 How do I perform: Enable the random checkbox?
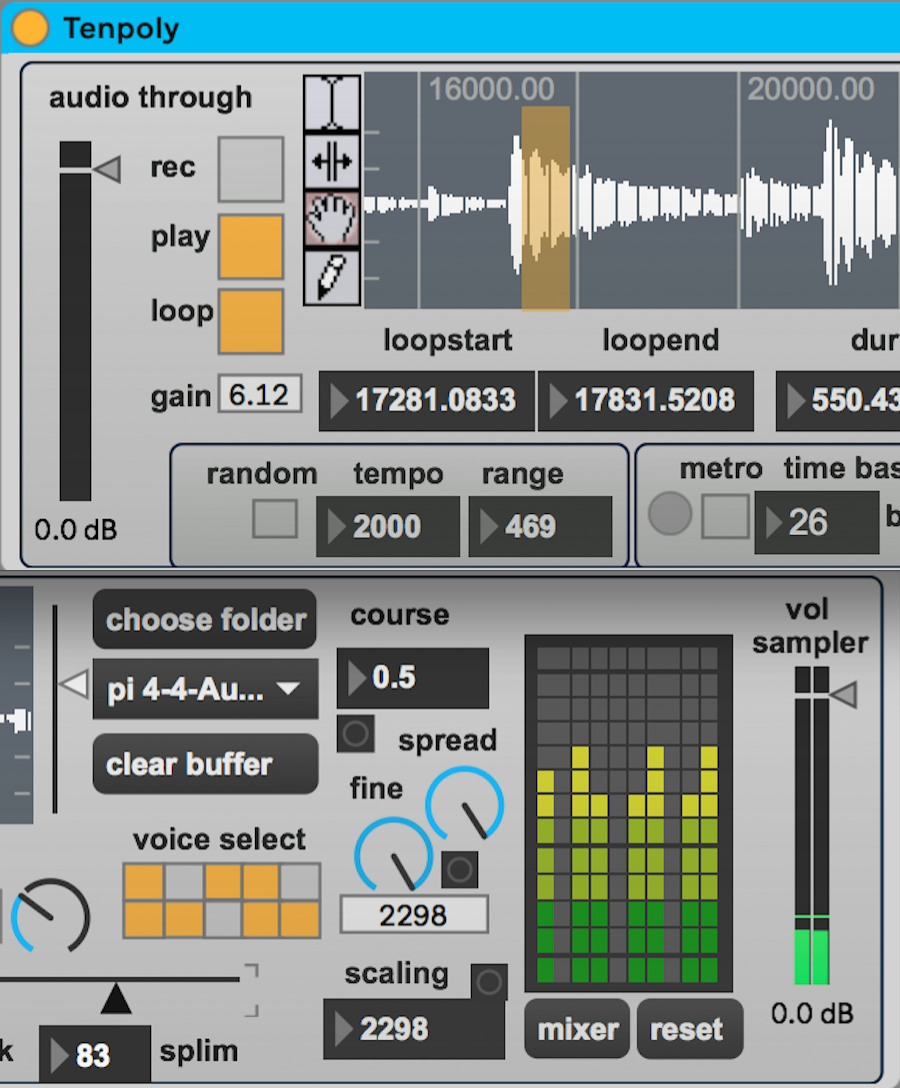click(x=274, y=519)
